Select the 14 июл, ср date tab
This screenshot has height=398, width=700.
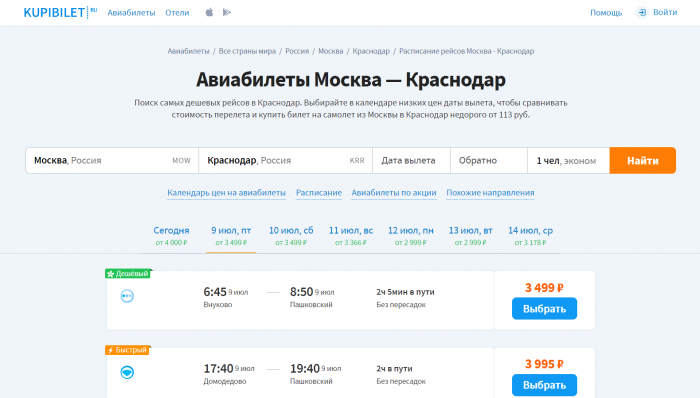tap(530, 236)
